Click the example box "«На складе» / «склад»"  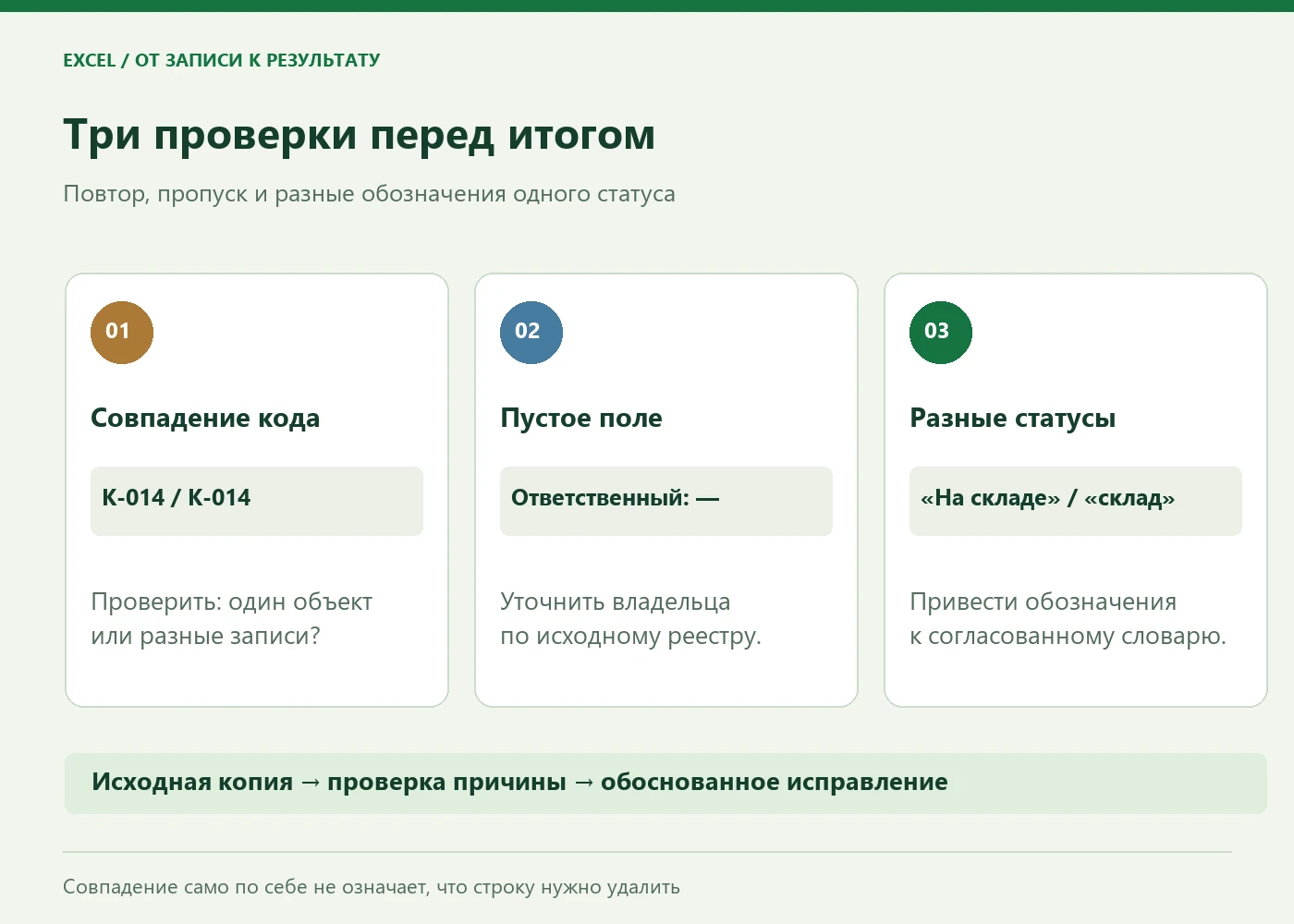pos(1076,501)
